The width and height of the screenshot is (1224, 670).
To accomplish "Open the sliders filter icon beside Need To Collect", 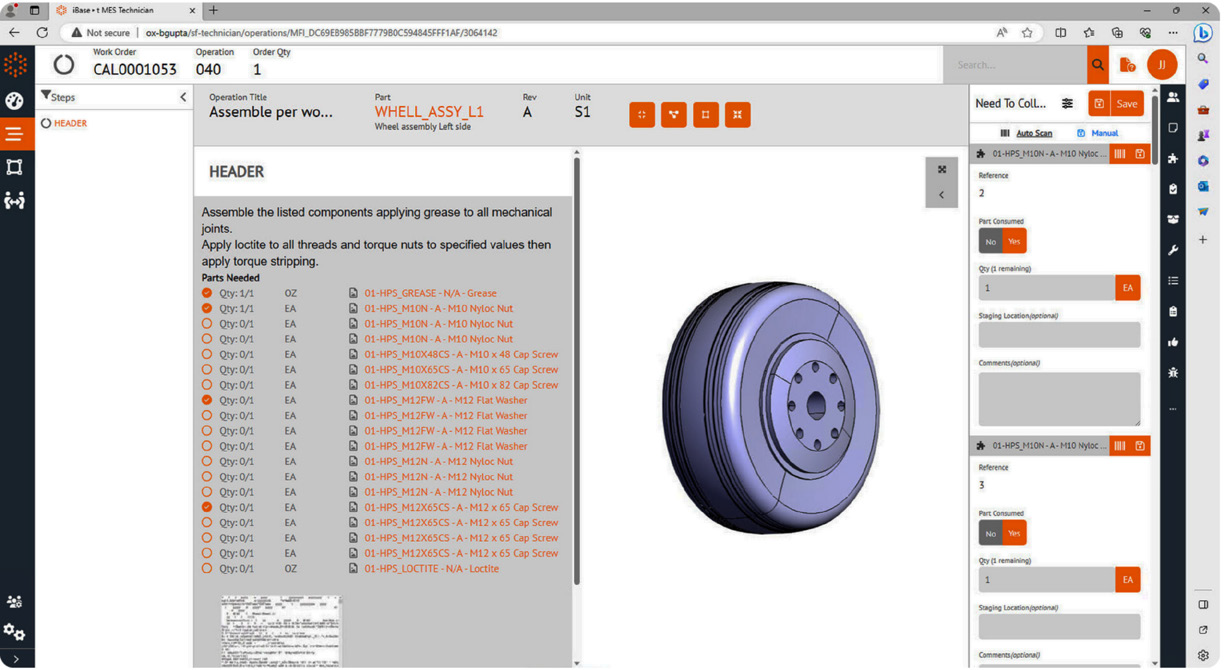I will tap(1067, 104).
